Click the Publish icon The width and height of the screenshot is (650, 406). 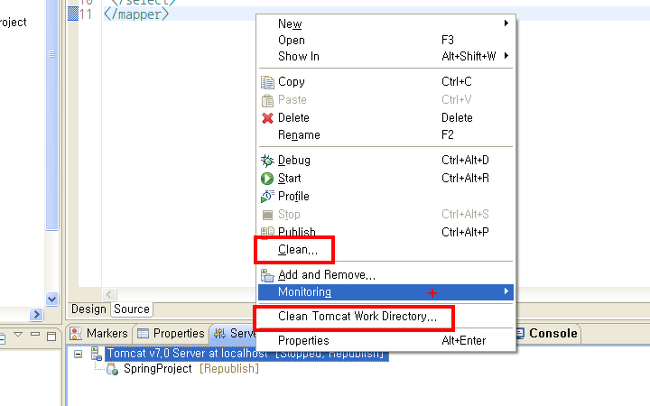[x=267, y=232]
